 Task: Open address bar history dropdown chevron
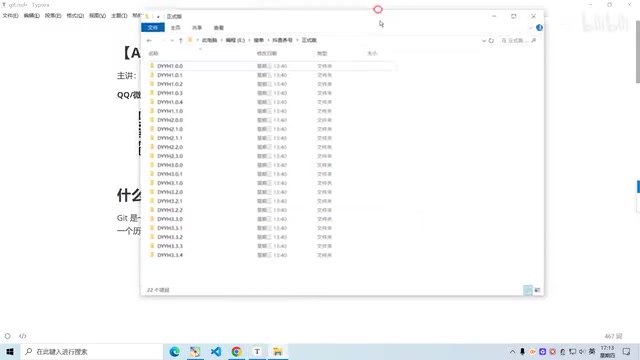coord(484,40)
